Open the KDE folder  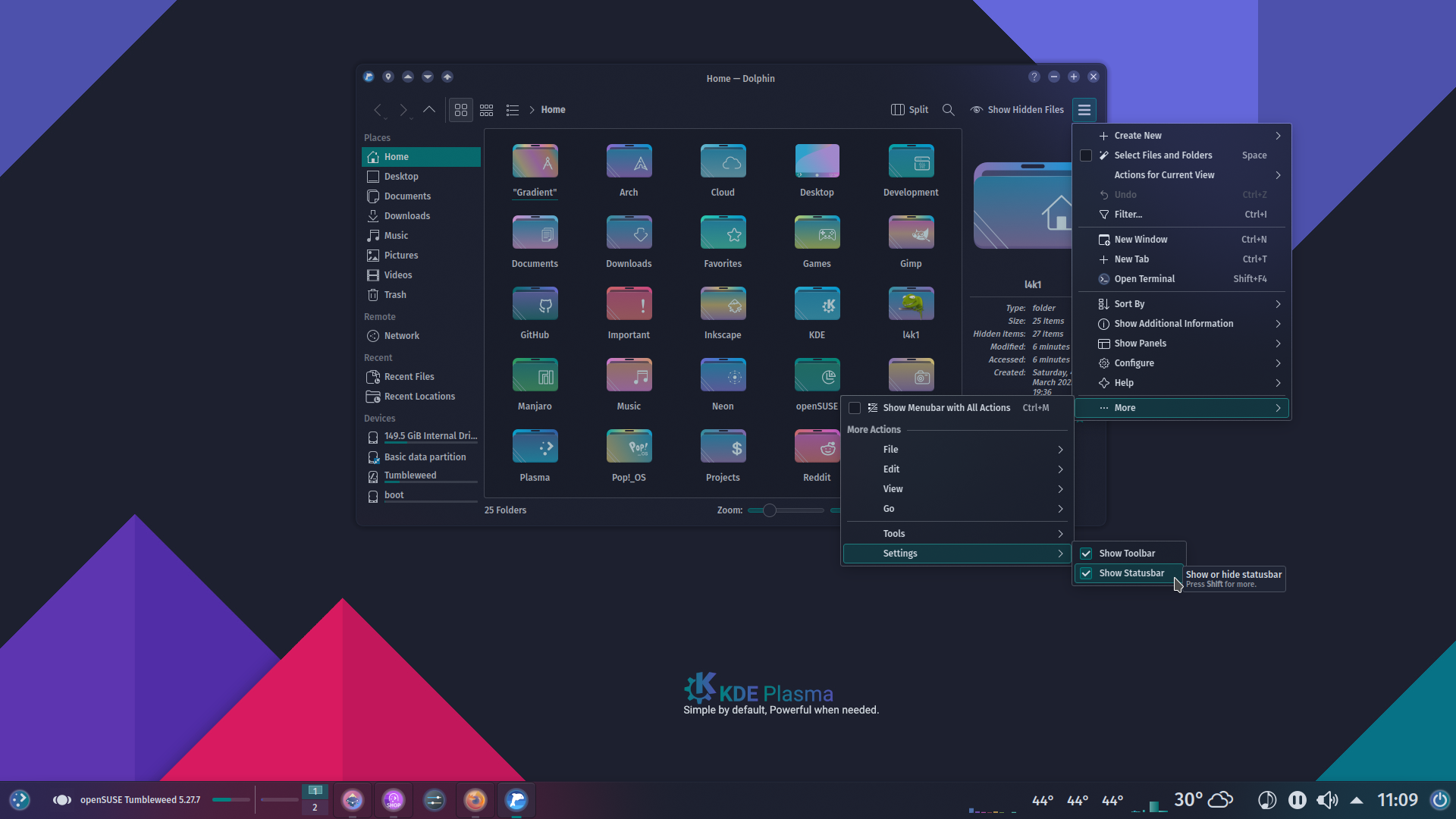coord(817,314)
